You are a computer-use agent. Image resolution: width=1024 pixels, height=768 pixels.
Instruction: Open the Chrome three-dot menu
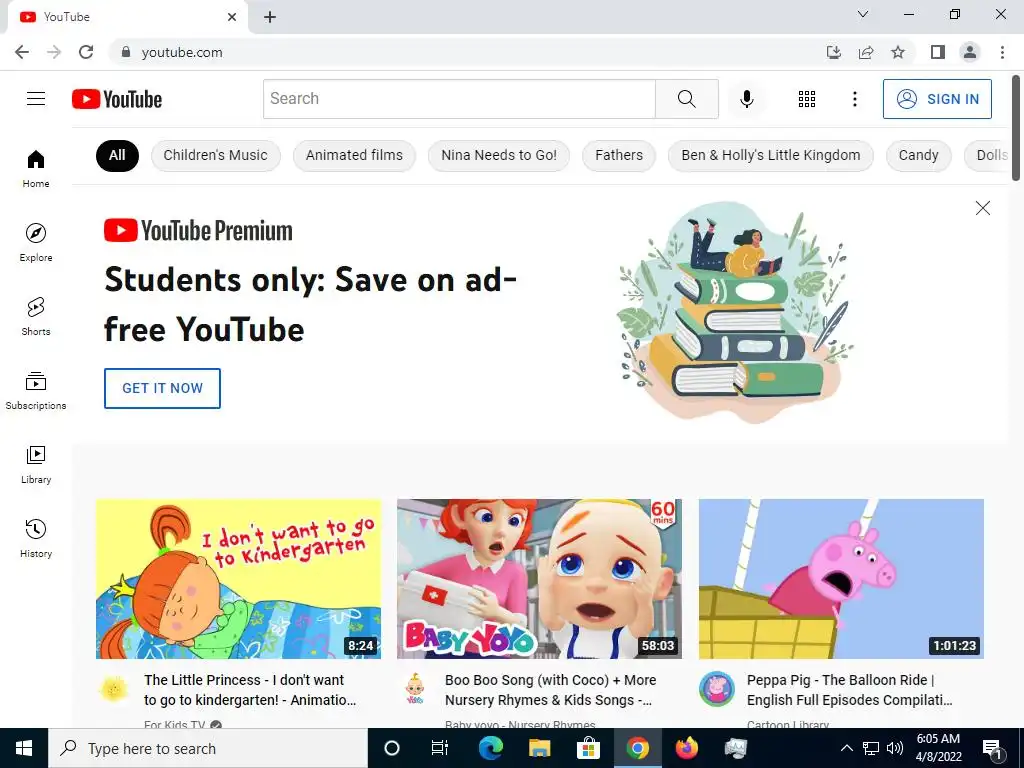(x=1002, y=52)
